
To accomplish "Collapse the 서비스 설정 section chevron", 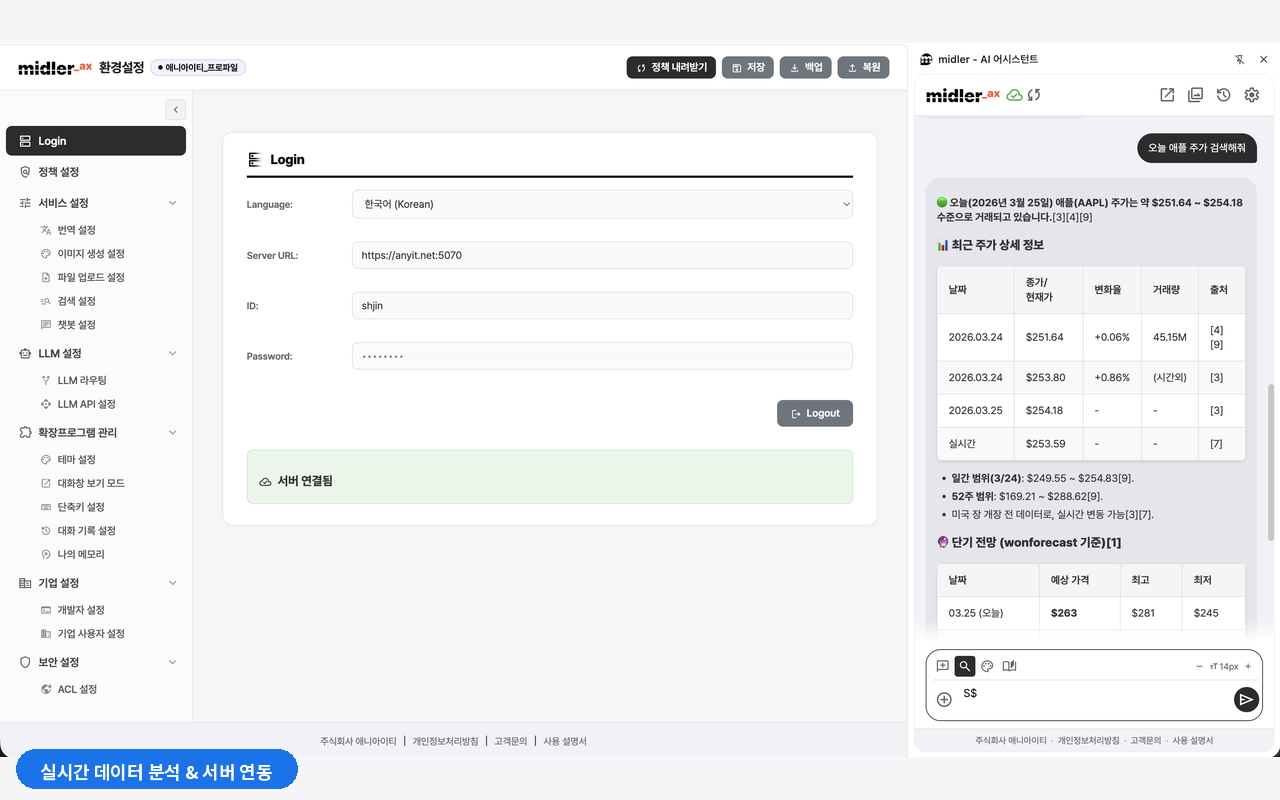I will [172, 203].
